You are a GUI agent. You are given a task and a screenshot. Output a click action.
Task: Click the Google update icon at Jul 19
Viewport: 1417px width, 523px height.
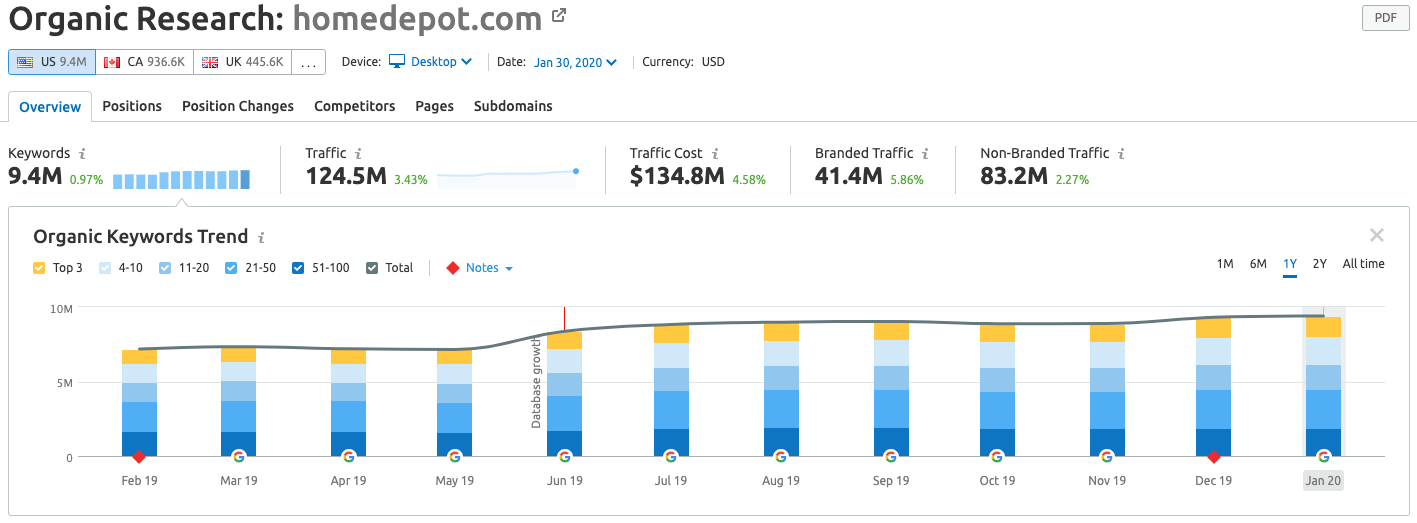coord(671,456)
